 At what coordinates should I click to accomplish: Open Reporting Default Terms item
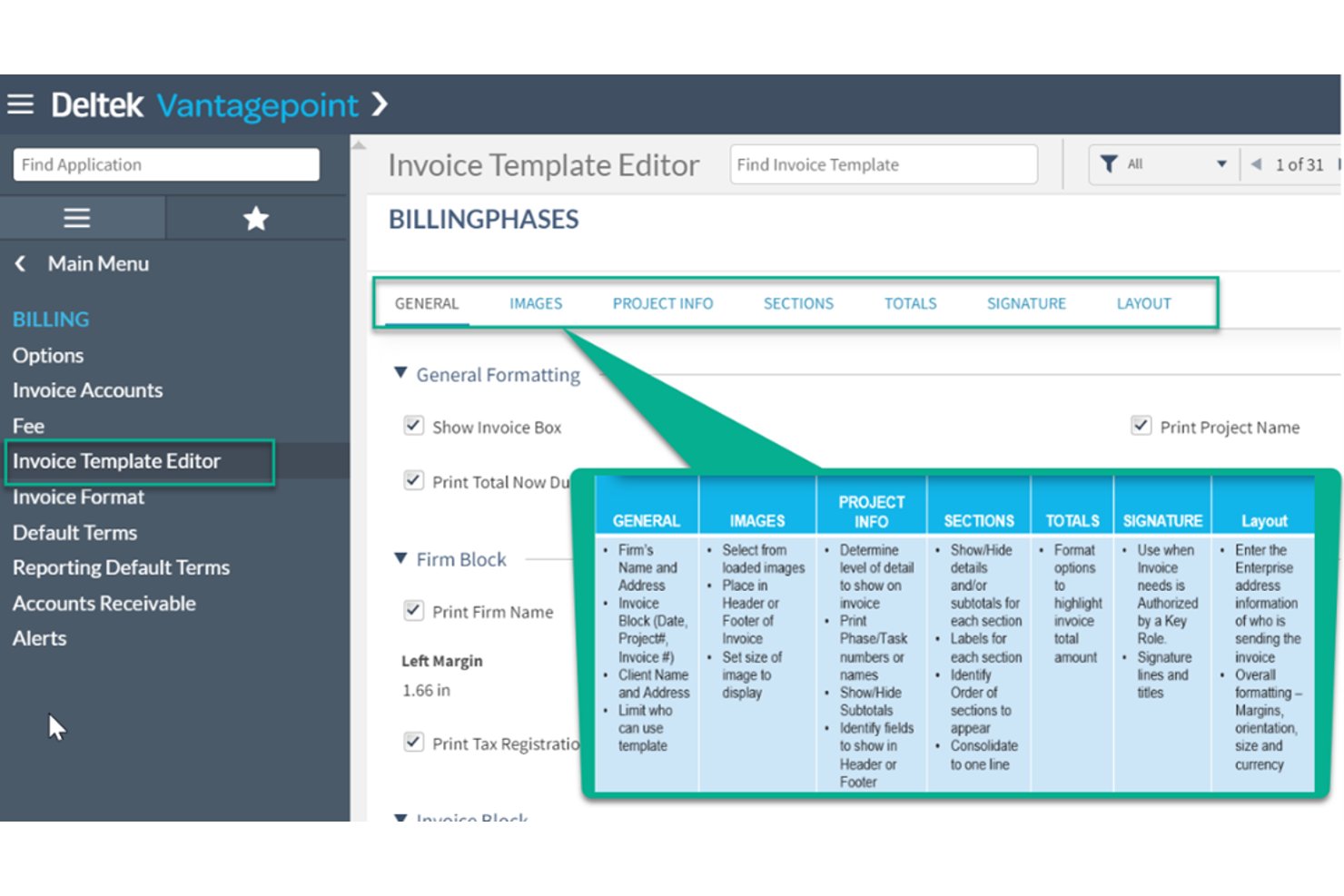point(122,567)
